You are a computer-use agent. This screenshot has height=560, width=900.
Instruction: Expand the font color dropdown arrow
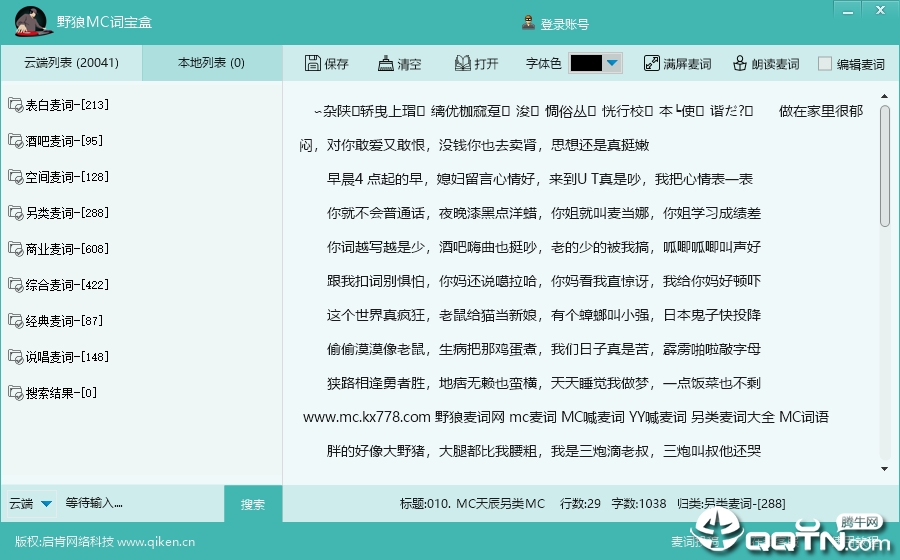pyautogui.click(x=612, y=63)
